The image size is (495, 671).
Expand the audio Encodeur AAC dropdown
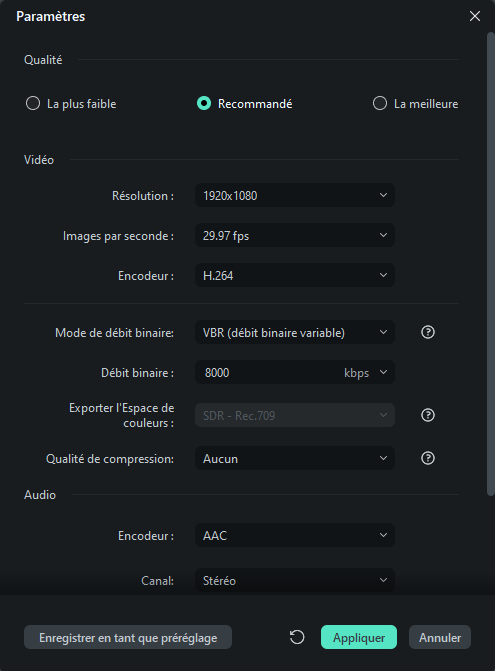295,535
